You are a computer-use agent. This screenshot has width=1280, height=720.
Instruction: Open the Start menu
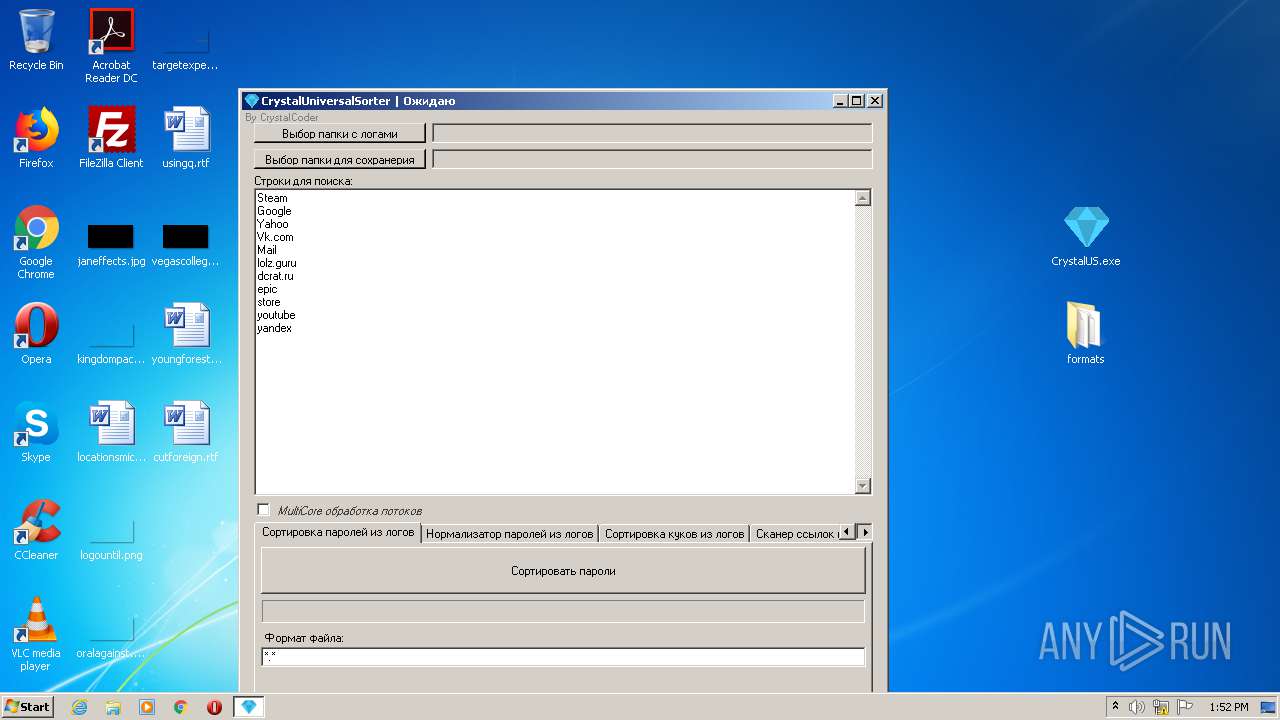pyautogui.click(x=28, y=707)
